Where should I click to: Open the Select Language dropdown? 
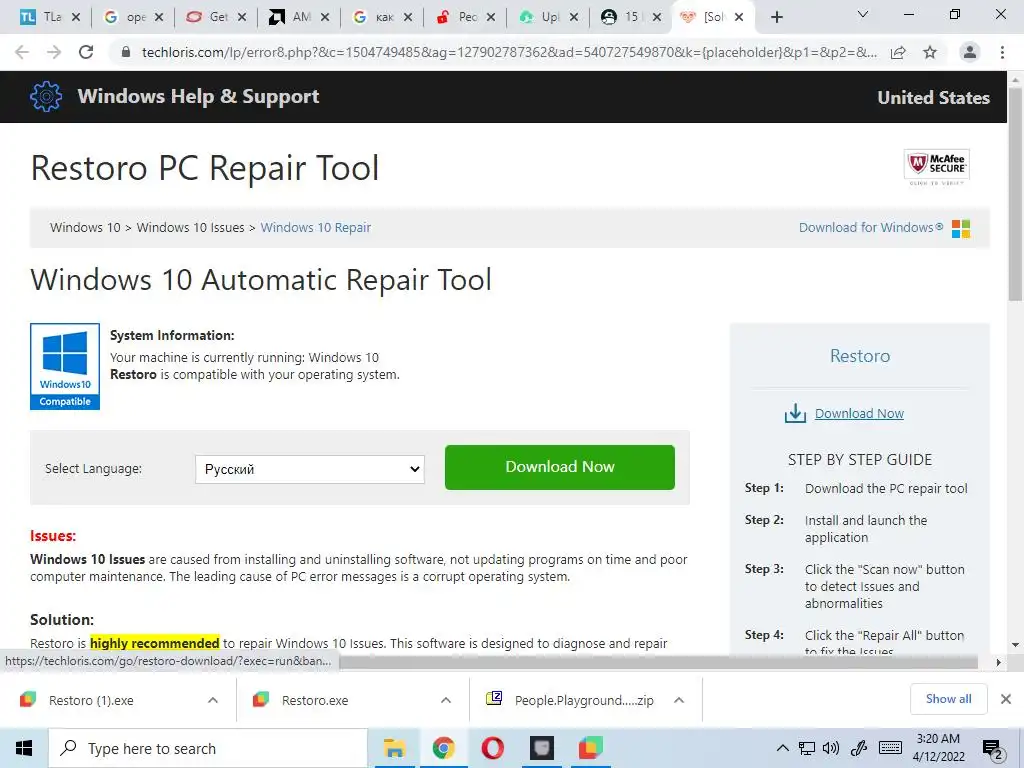coord(310,470)
